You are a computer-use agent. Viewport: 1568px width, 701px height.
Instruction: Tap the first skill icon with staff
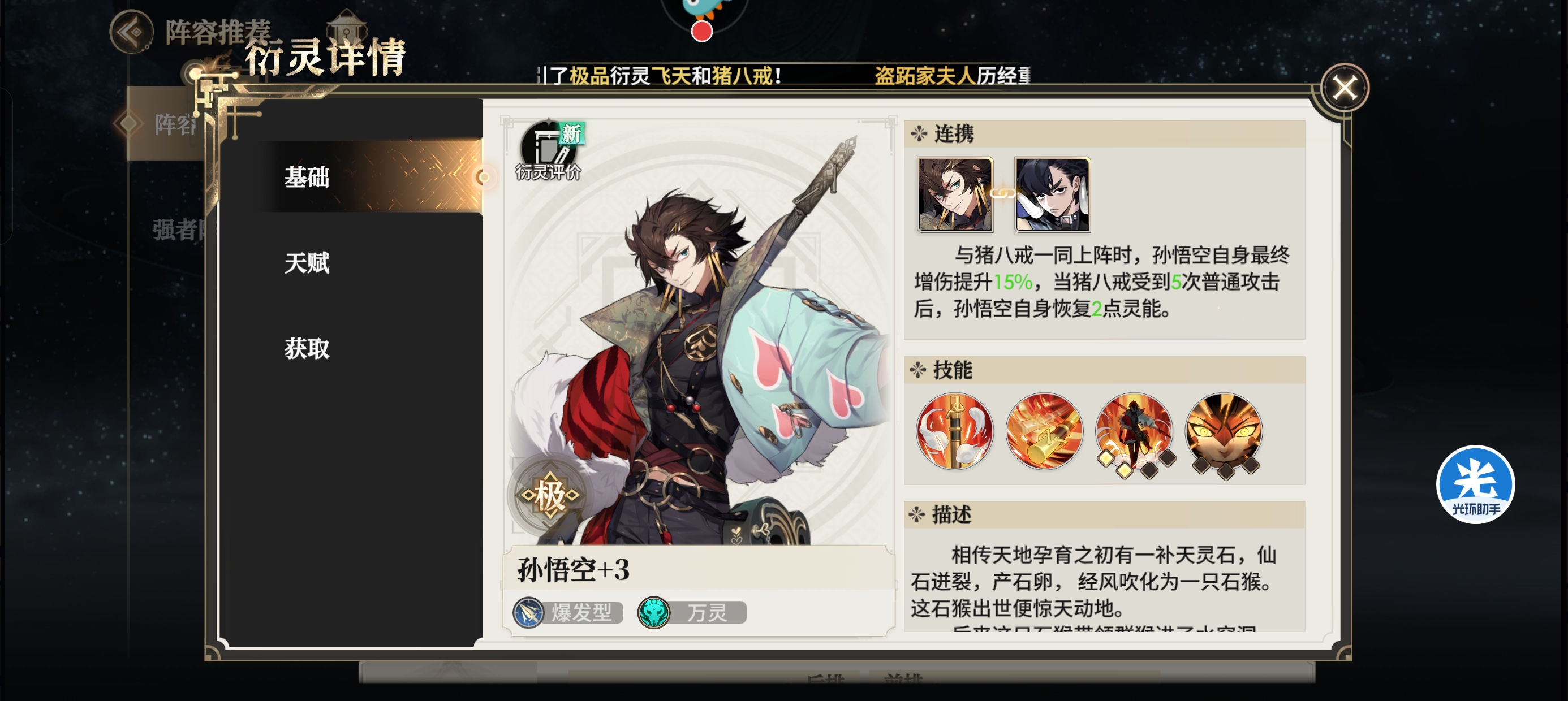[x=954, y=431]
